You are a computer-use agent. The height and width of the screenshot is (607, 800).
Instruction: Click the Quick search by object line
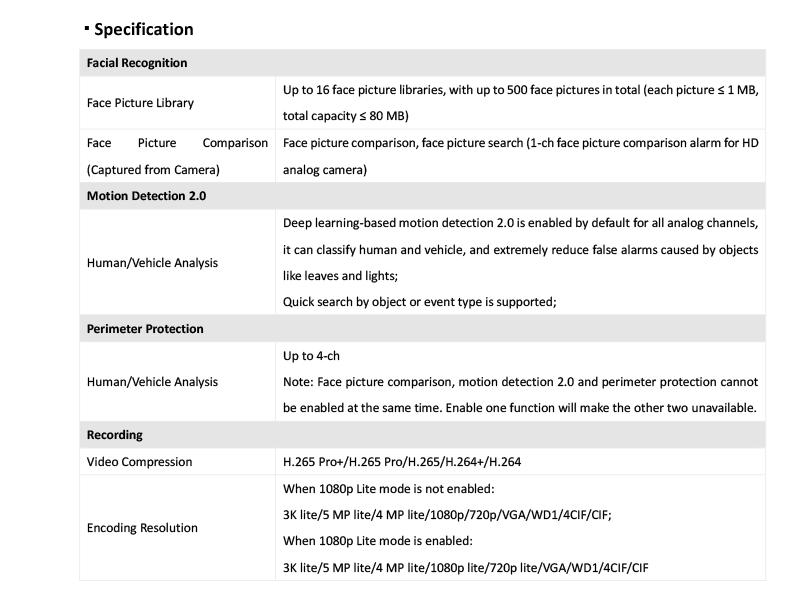click(x=419, y=301)
